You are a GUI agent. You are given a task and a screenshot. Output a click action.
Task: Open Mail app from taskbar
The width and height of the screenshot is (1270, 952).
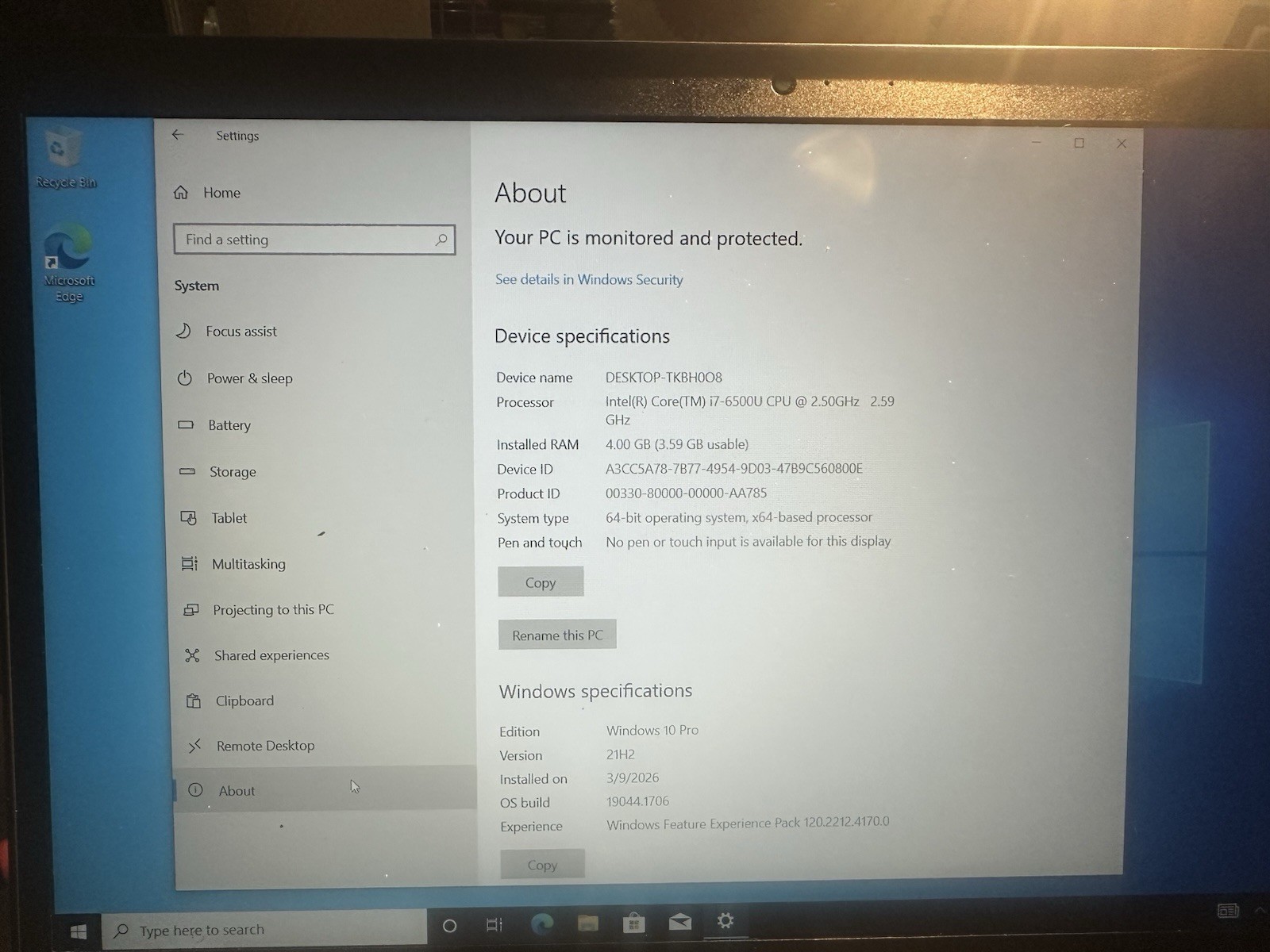pyautogui.click(x=679, y=922)
